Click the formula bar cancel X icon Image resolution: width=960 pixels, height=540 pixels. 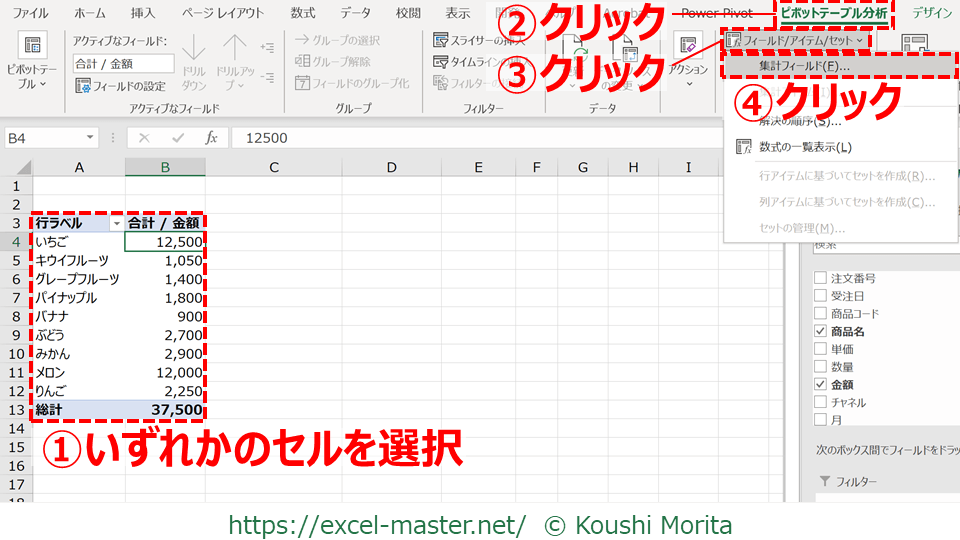pyautogui.click(x=145, y=138)
